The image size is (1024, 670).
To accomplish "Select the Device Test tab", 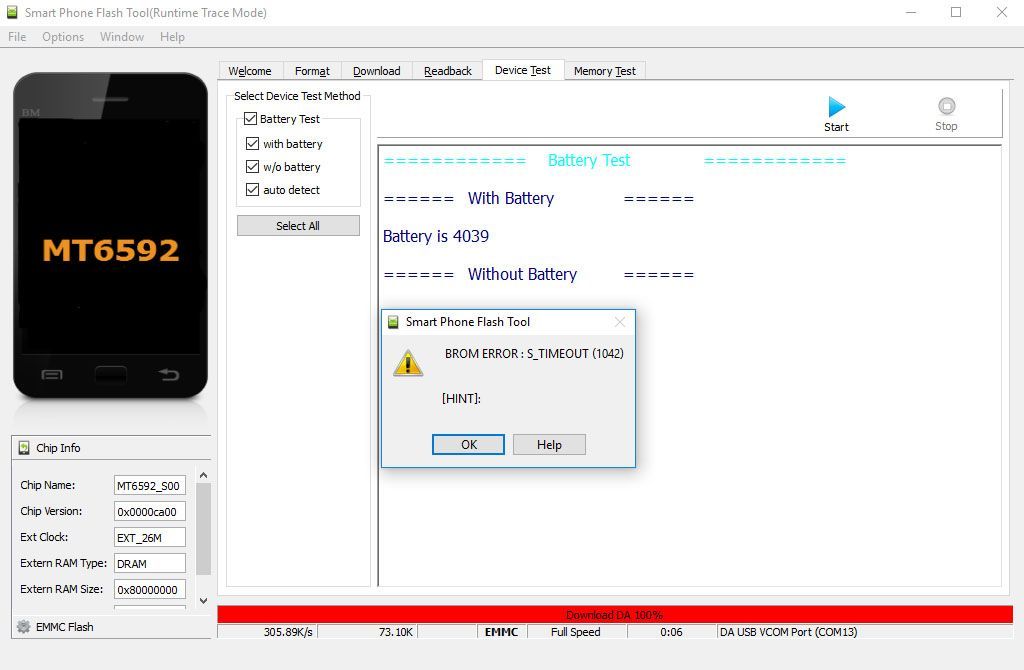I will tap(523, 70).
